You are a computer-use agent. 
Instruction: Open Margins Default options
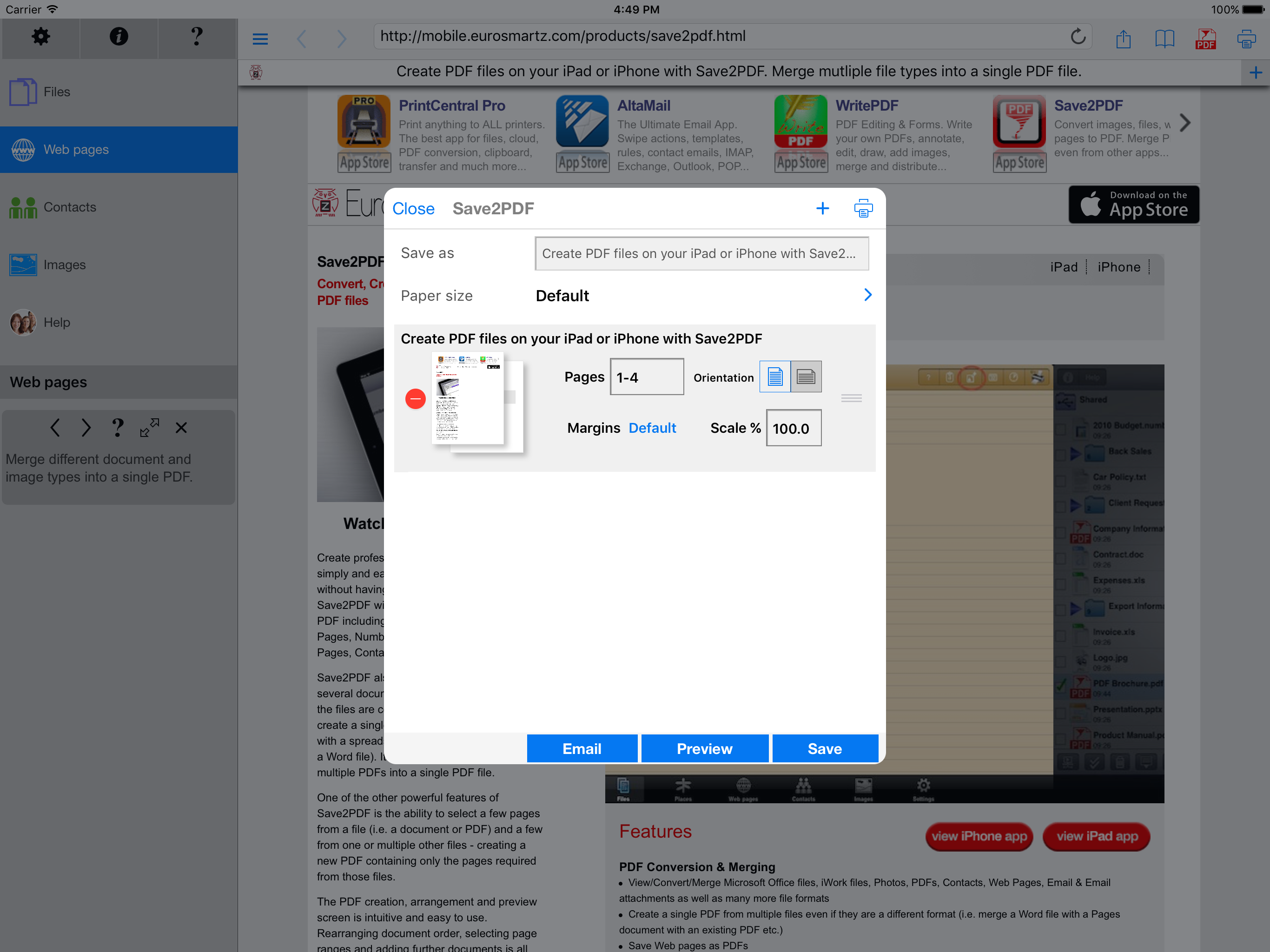(652, 428)
